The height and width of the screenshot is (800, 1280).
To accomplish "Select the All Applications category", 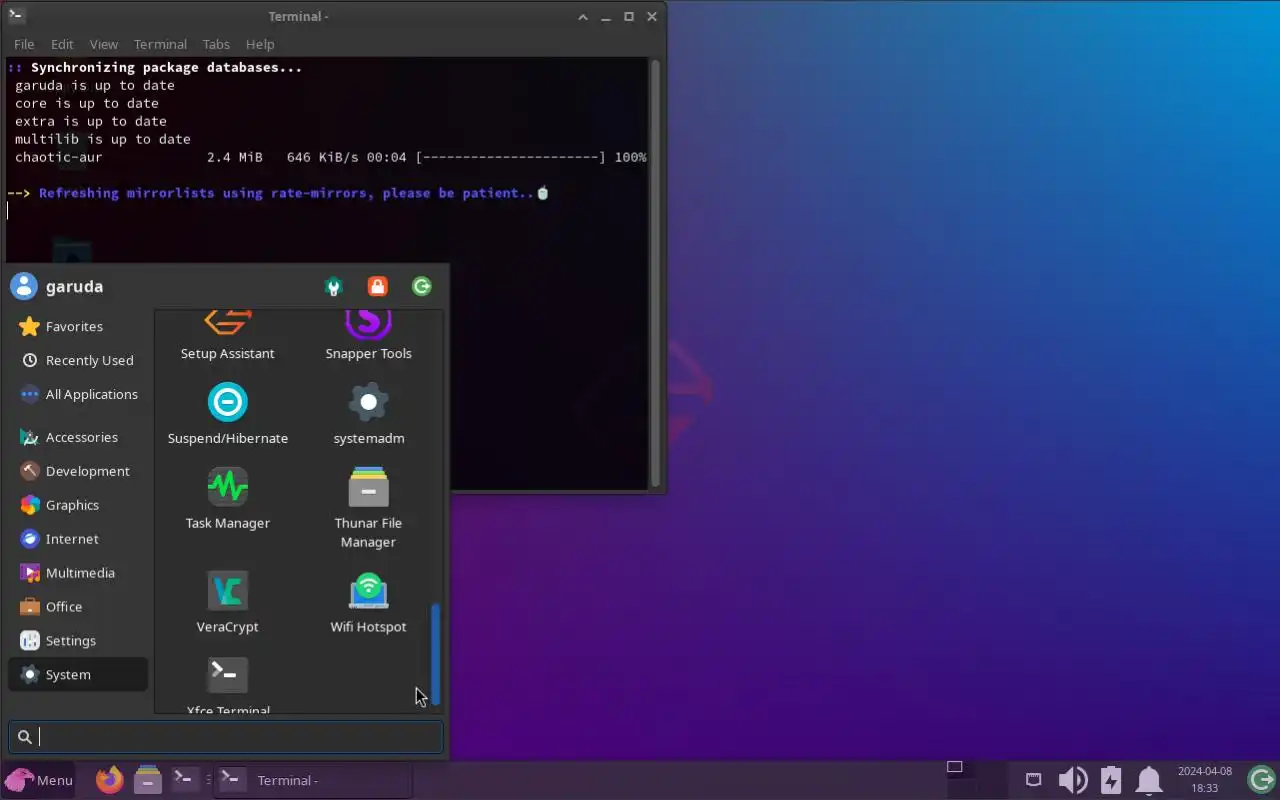I will [x=78, y=394].
